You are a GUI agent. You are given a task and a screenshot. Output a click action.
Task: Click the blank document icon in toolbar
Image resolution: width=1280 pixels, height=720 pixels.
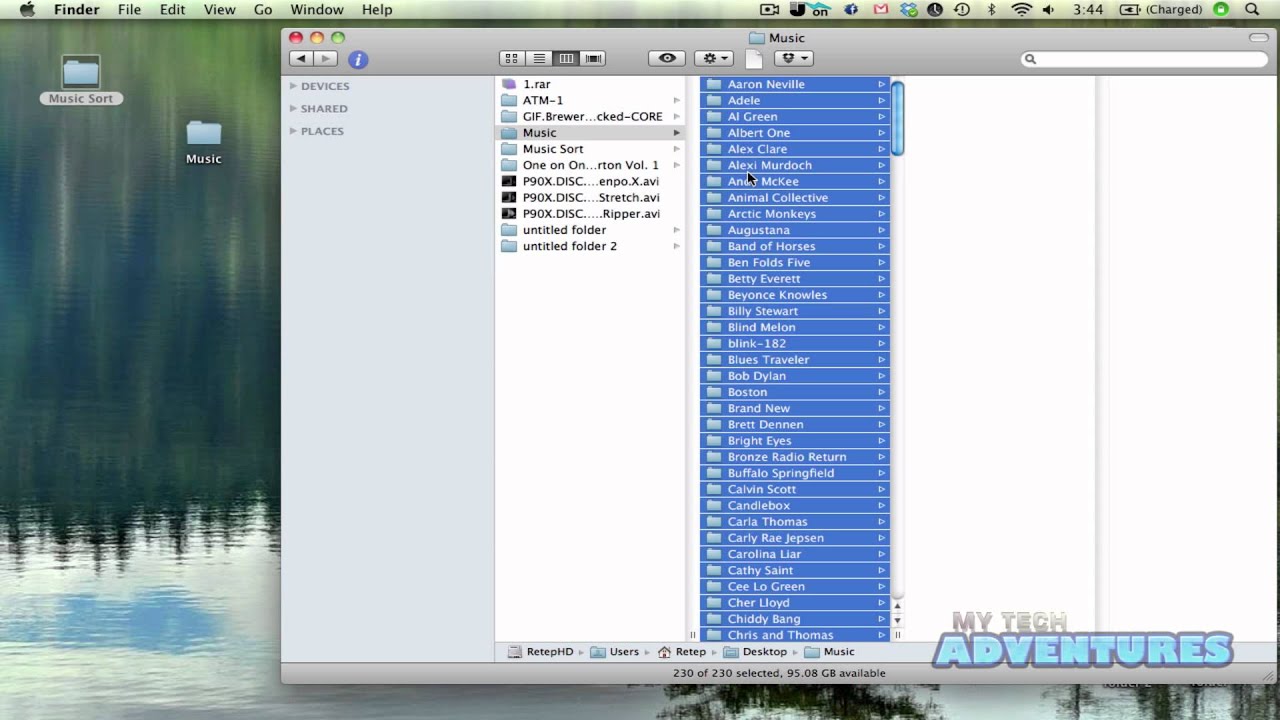click(753, 59)
